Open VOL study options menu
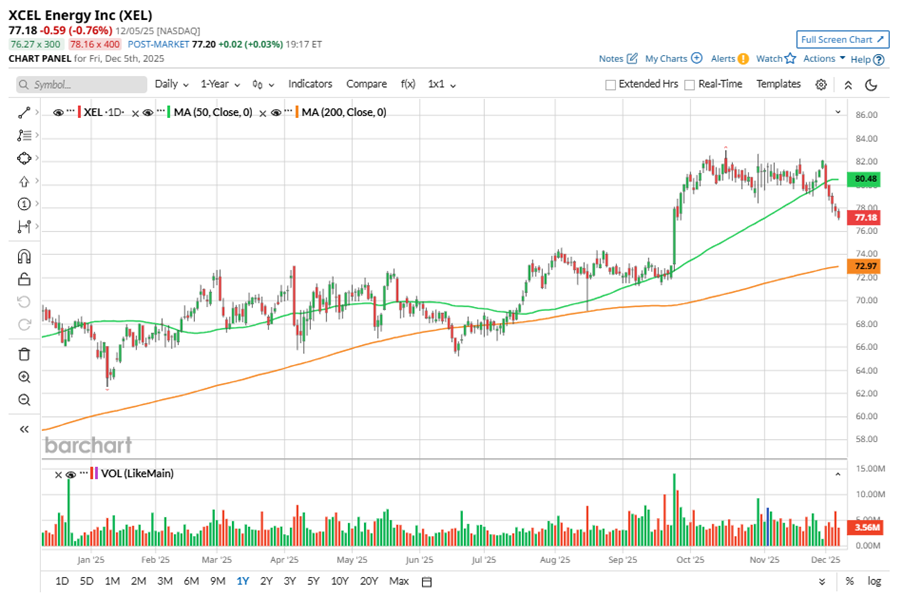The width and height of the screenshot is (902, 598). [84, 473]
